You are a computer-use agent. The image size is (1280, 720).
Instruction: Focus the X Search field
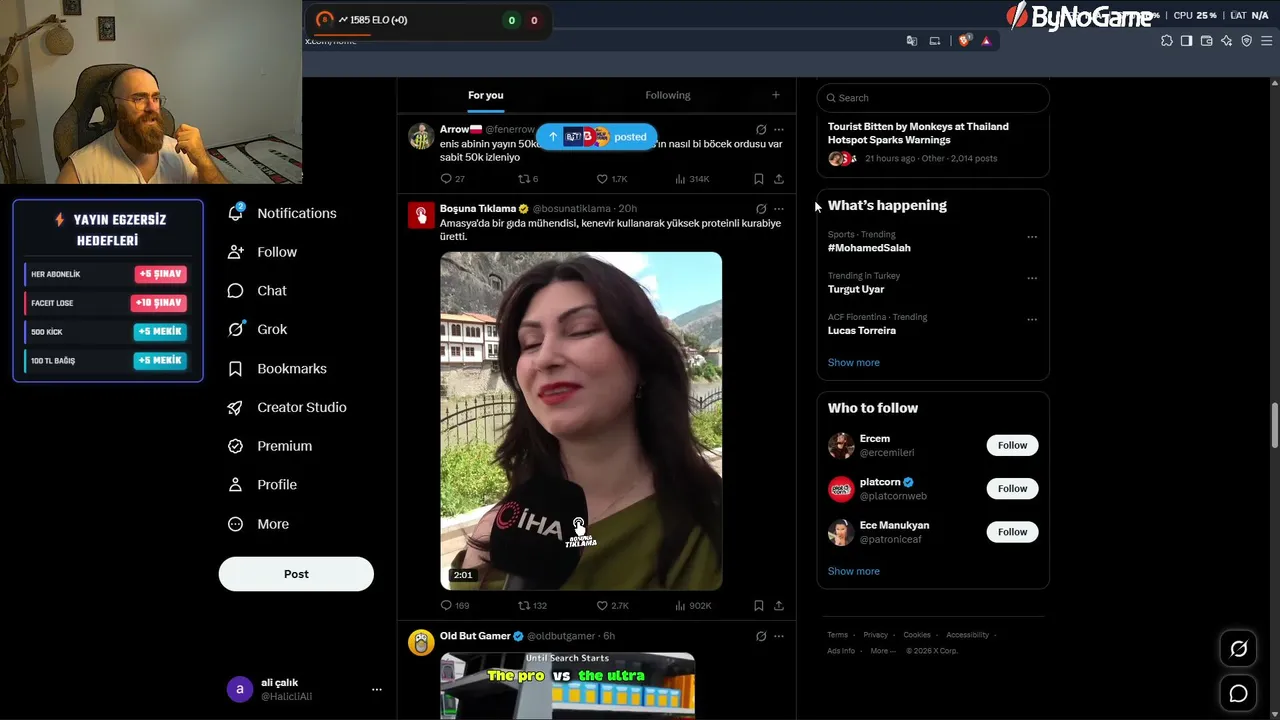pos(933,98)
